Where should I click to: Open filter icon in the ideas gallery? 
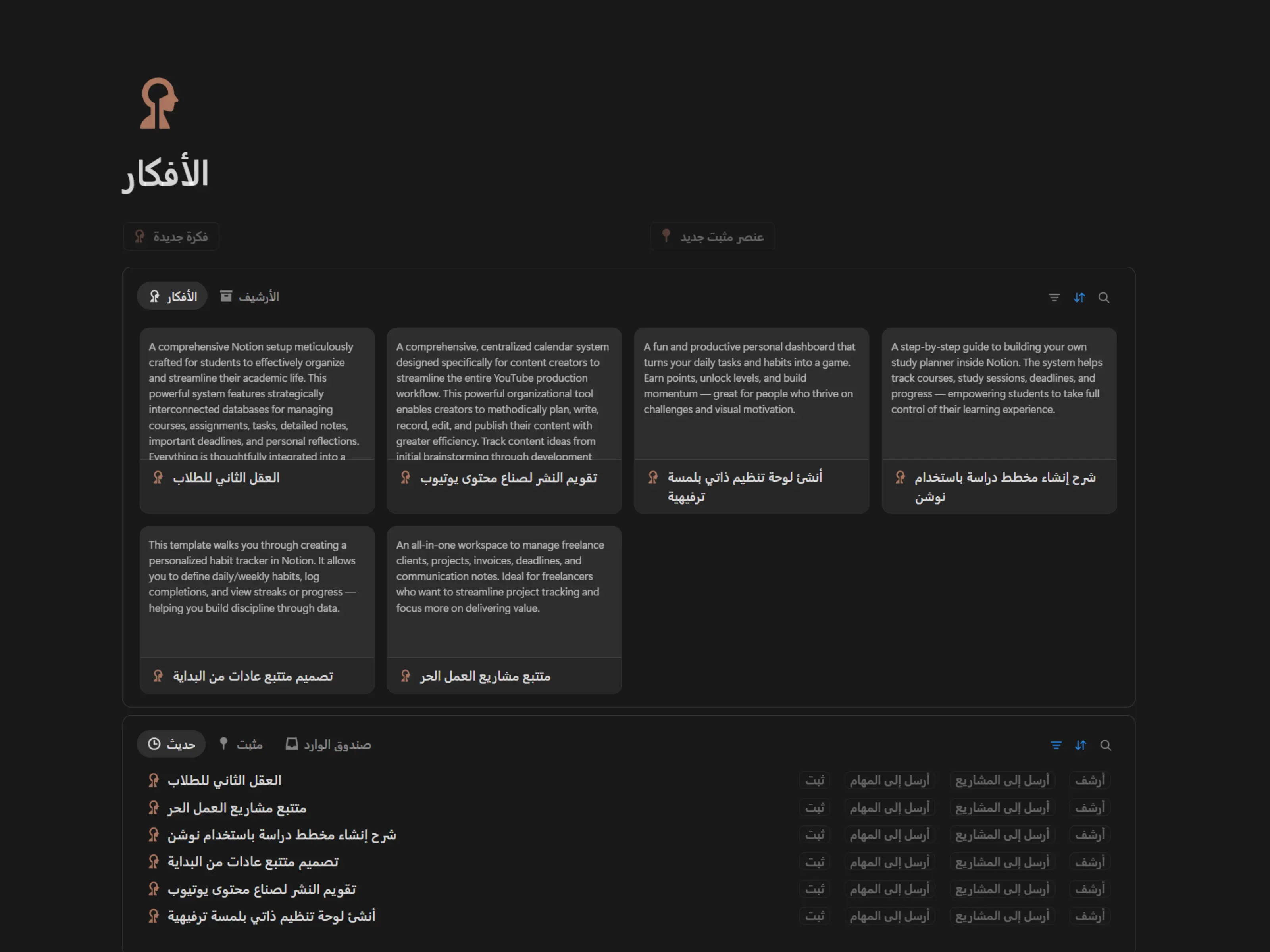tap(1054, 297)
